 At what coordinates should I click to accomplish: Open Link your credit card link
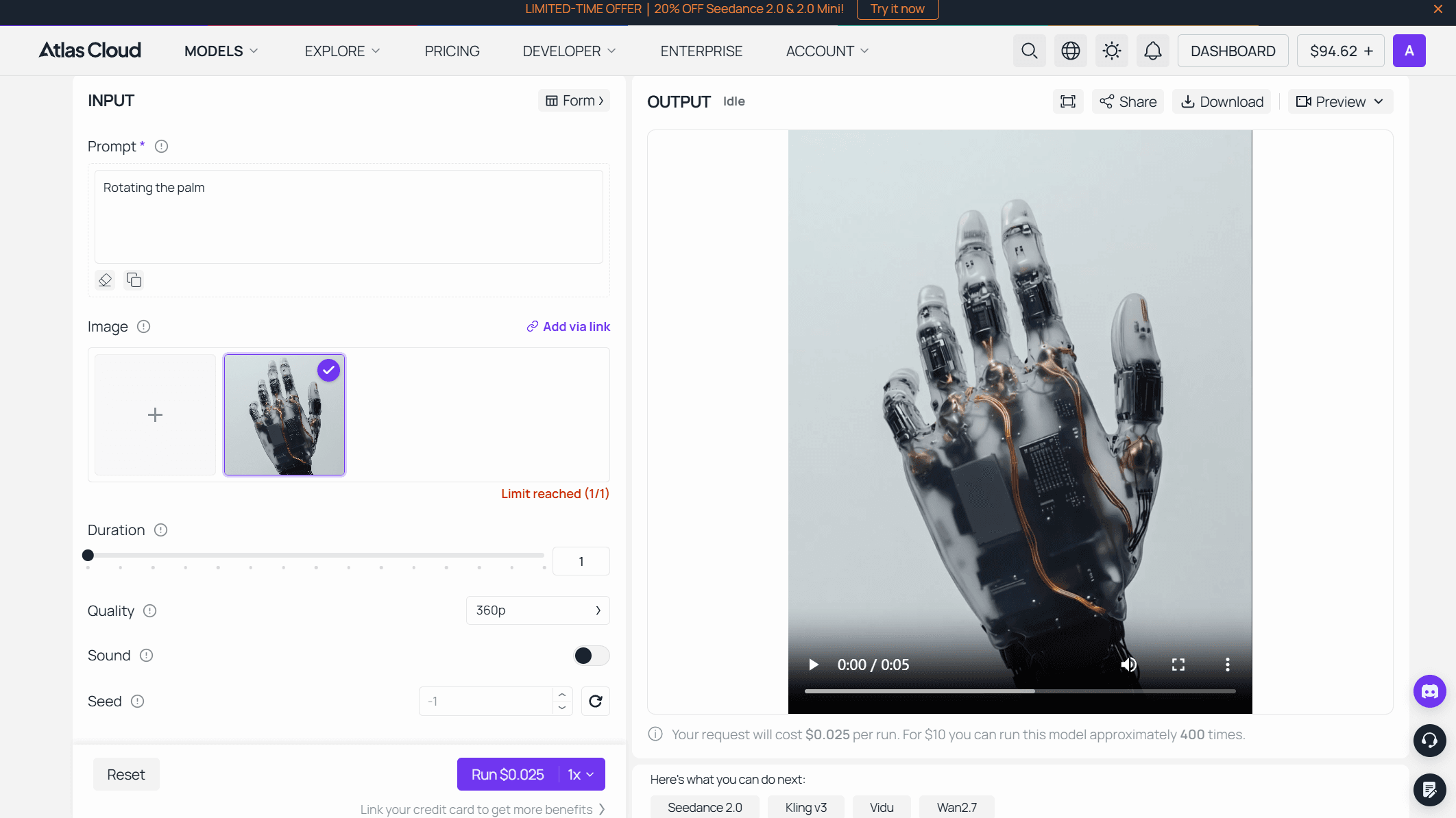(x=483, y=809)
